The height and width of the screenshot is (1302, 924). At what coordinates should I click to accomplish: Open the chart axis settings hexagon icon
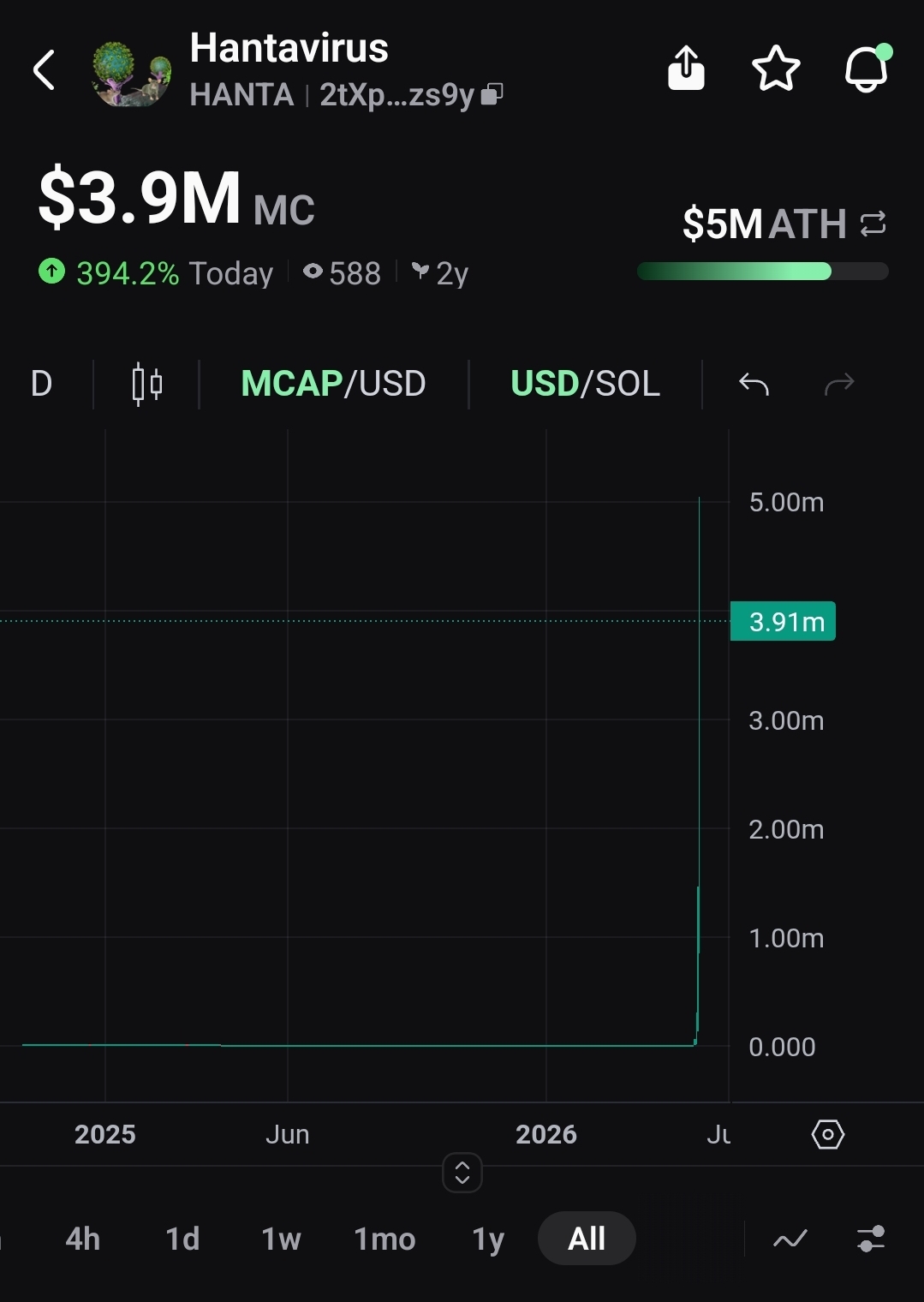[827, 1135]
